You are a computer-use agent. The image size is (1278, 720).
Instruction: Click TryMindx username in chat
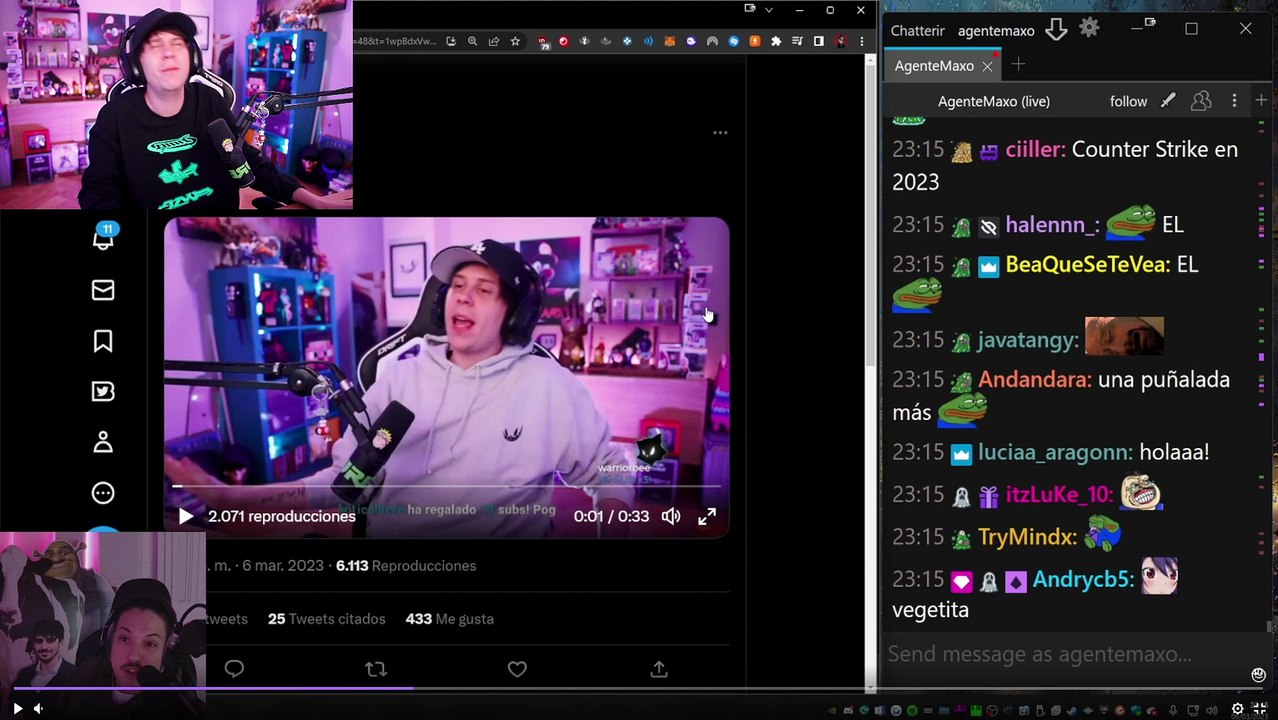tap(1027, 537)
